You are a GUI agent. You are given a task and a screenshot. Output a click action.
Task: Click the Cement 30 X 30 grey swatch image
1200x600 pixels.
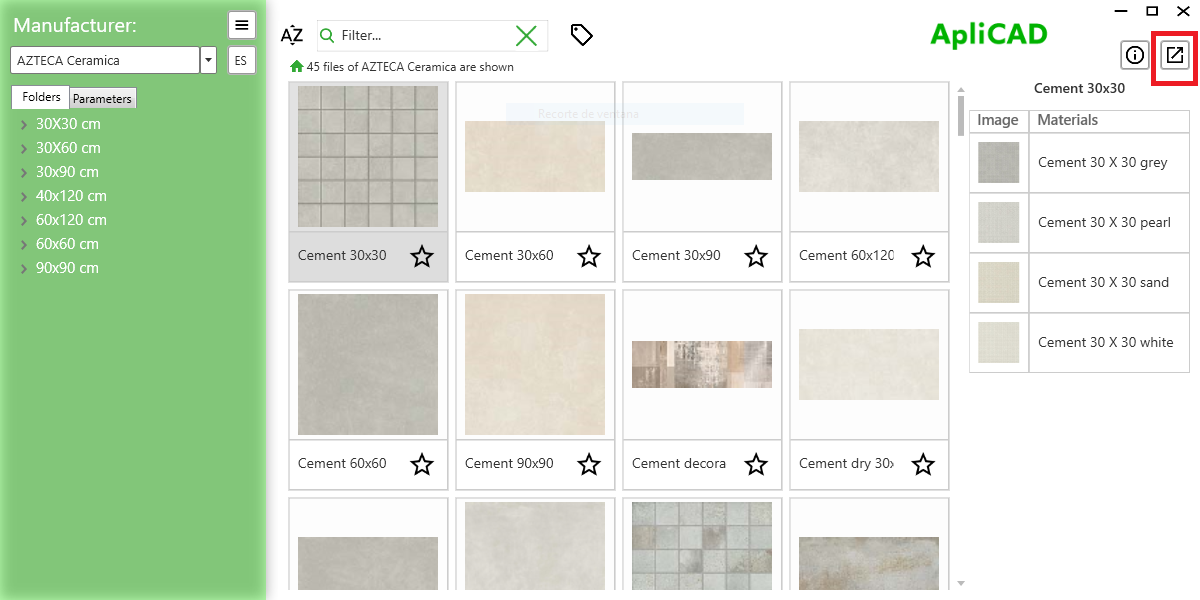(997, 162)
